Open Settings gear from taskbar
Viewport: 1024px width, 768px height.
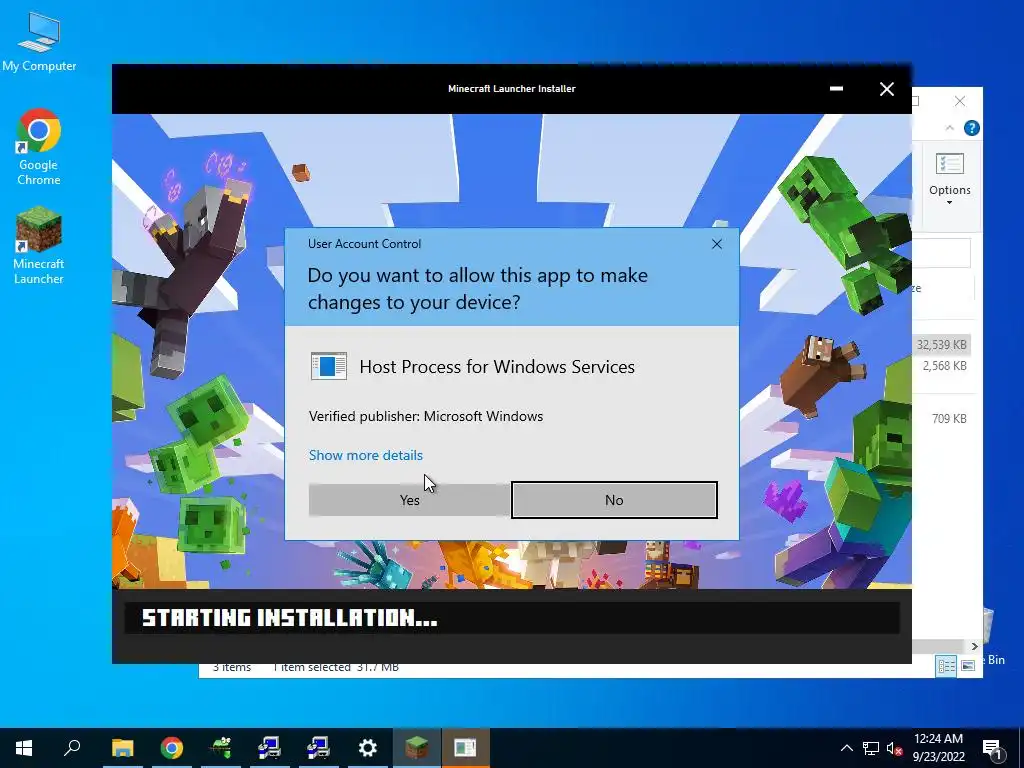click(x=368, y=748)
